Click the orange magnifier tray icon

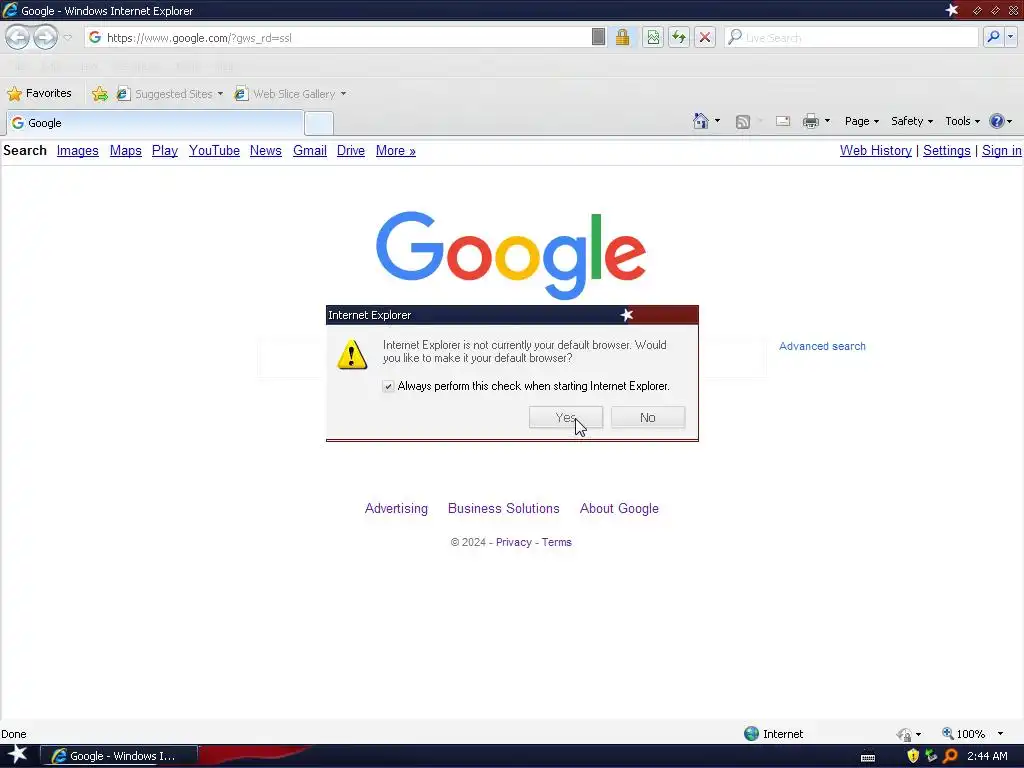(950, 756)
